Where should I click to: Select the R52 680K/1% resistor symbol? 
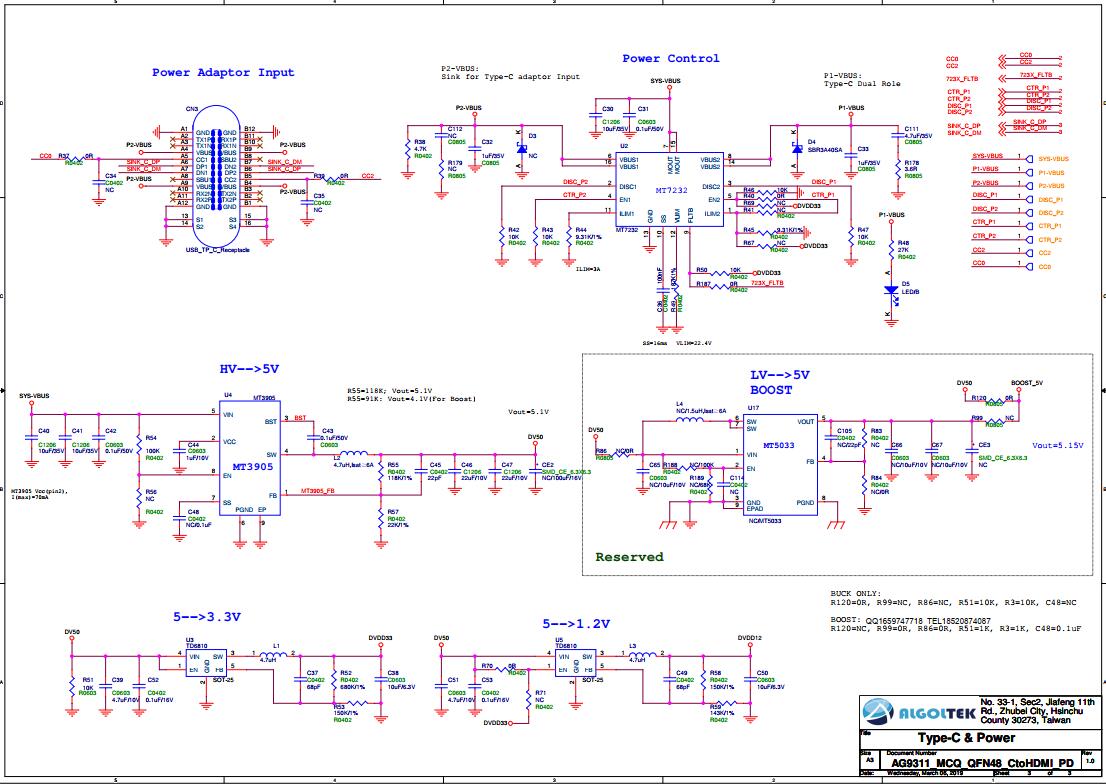[334, 682]
